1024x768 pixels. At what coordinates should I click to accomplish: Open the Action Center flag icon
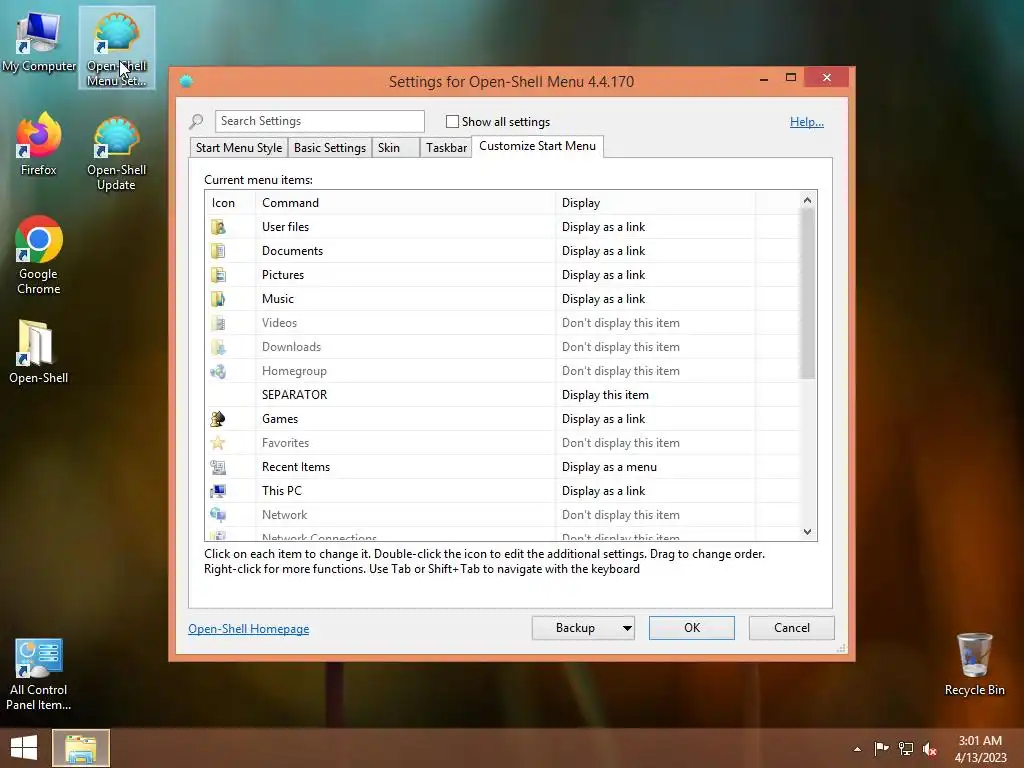click(881, 749)
